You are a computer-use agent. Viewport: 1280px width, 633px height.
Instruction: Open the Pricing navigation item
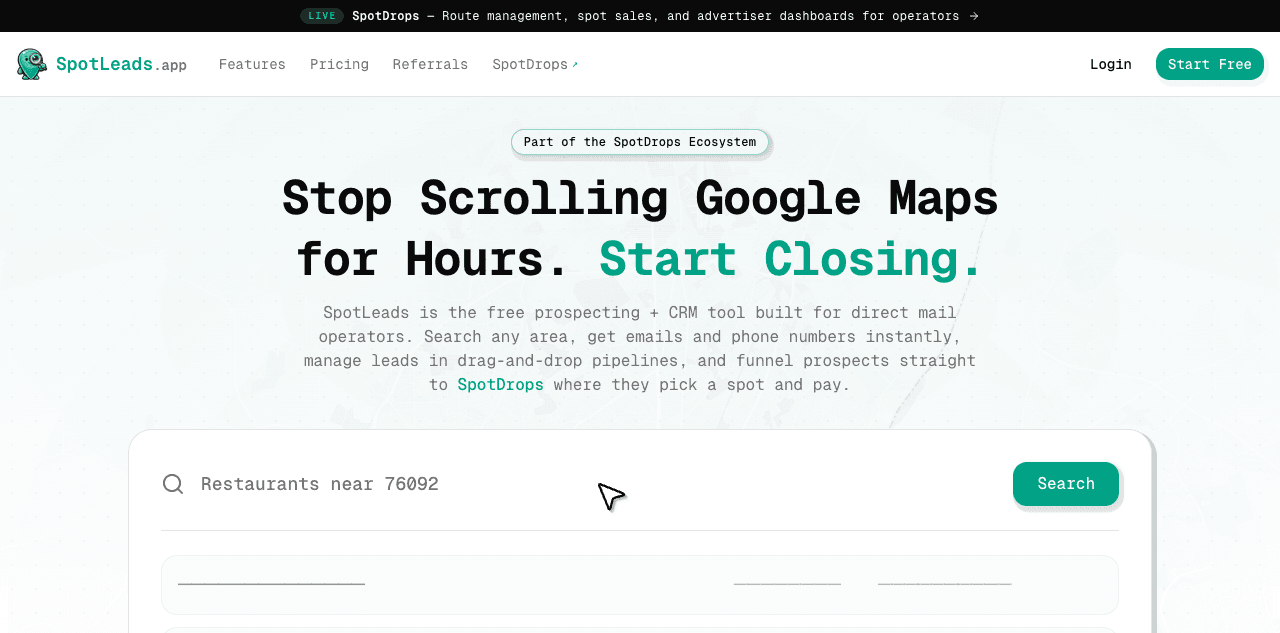[x=339, y=64]
